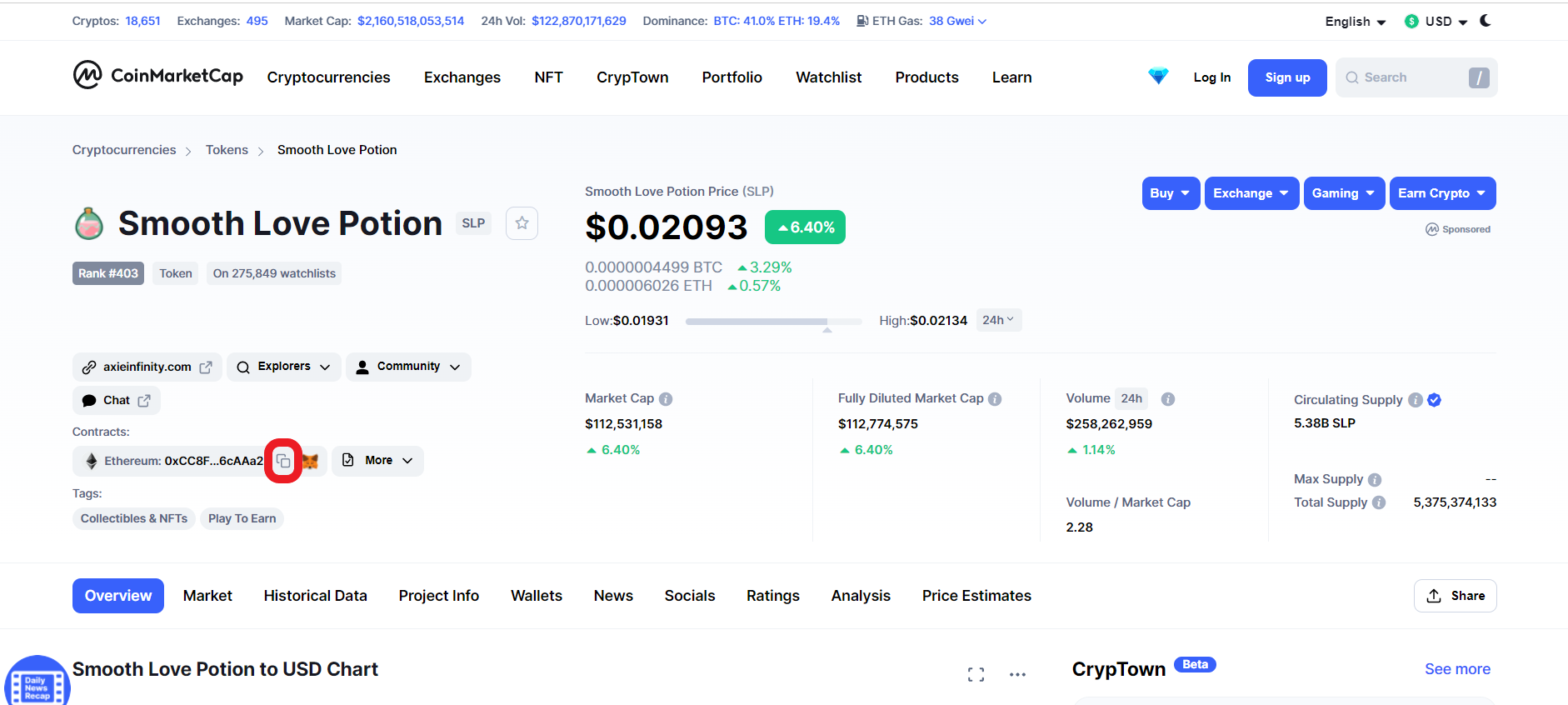Copy the Ethereum contract address

[283, 461]
